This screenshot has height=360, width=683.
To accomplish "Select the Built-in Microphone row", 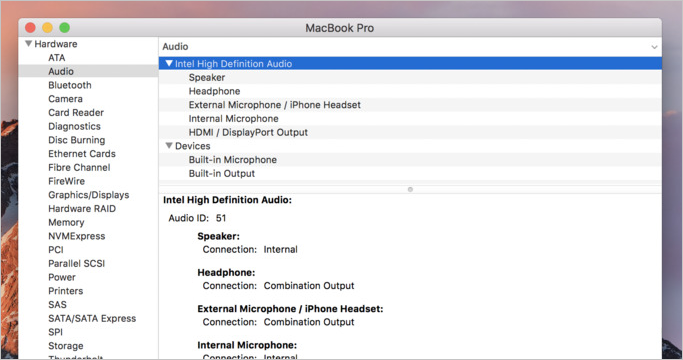I will pyautogui.click(x=410, y=160).
